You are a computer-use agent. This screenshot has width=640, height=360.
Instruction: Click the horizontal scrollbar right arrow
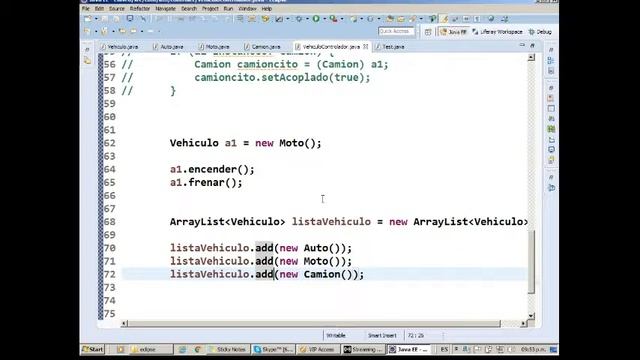click(523, 324)
